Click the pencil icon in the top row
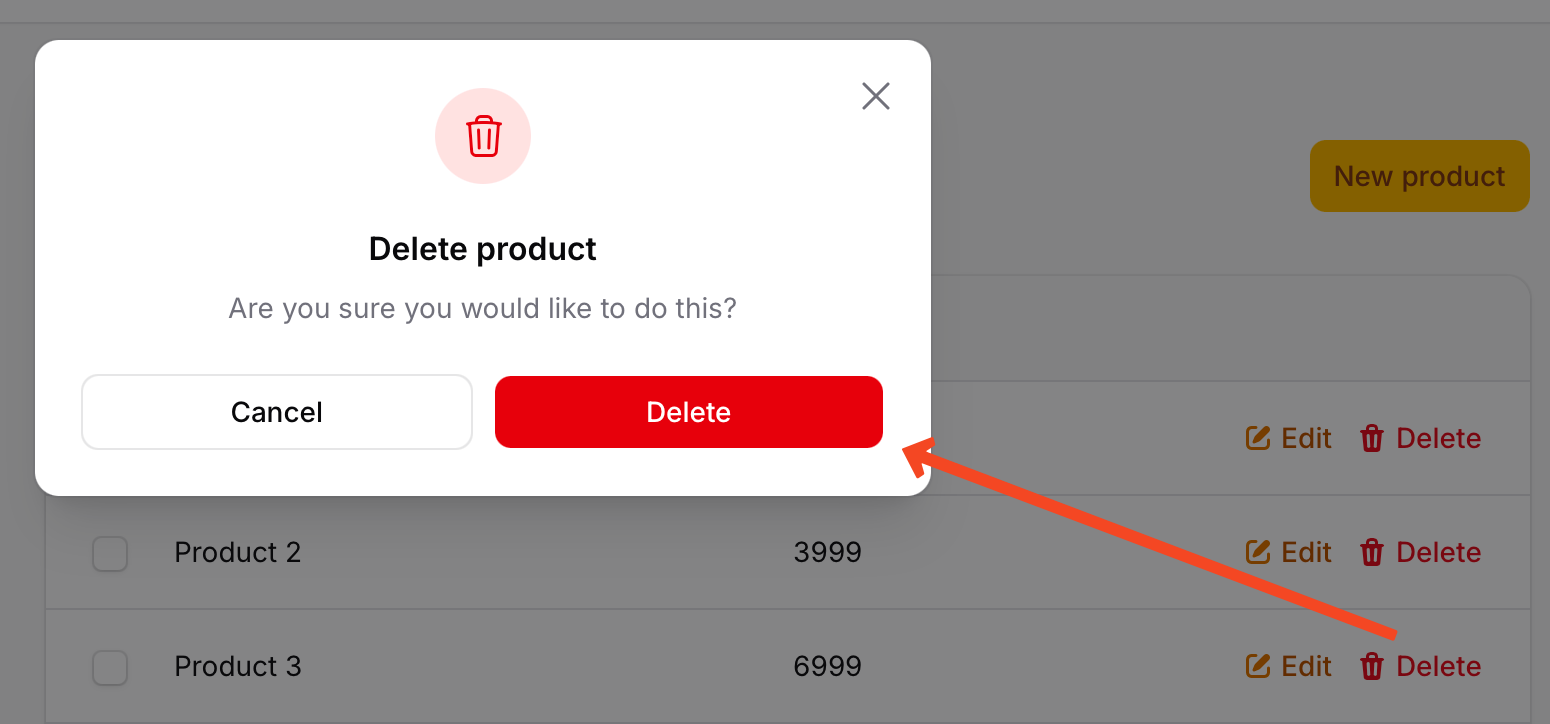This screenshot has width=1550, height=724. click(1258, 438)
